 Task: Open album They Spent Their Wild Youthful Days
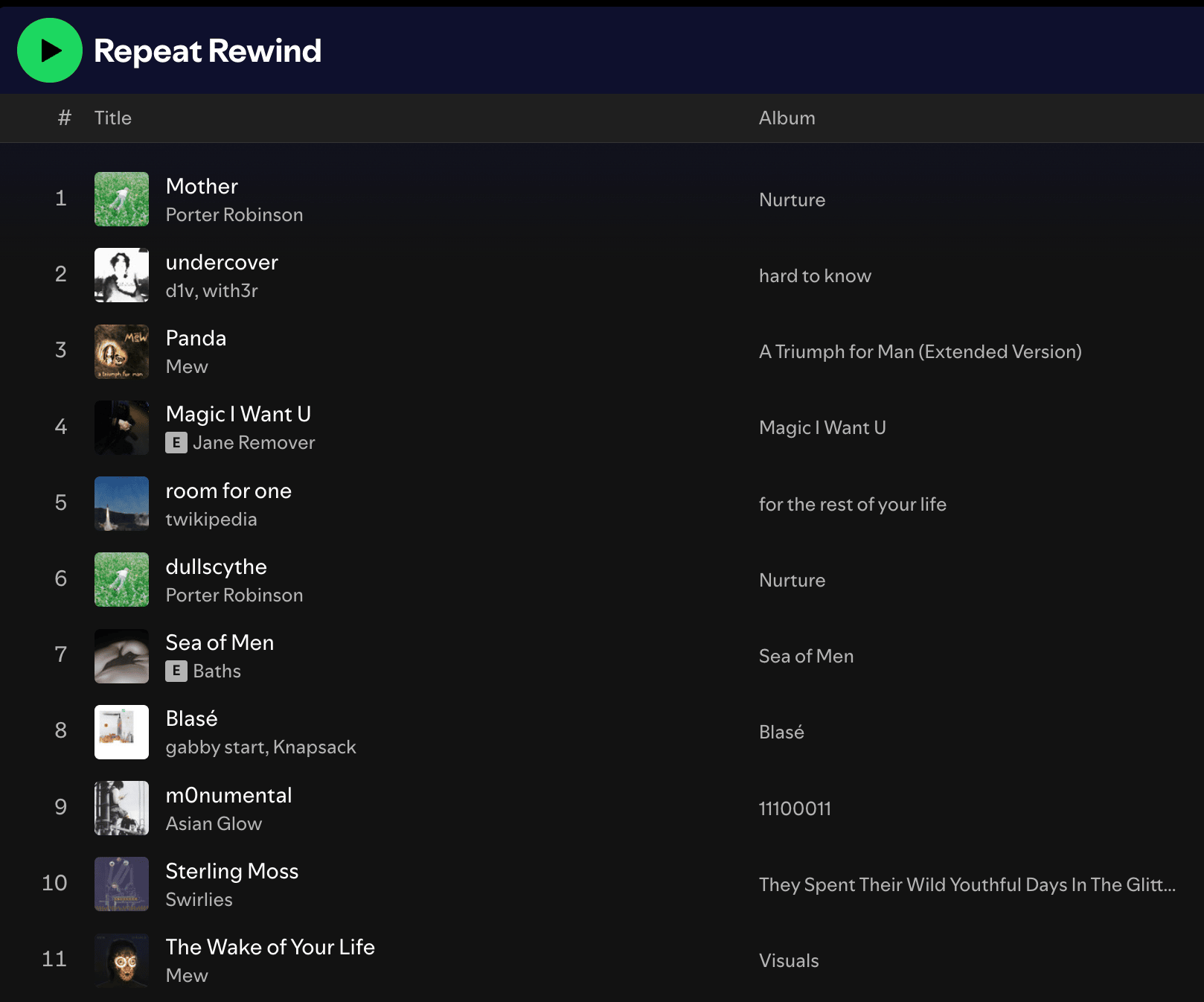click(967, 885)
